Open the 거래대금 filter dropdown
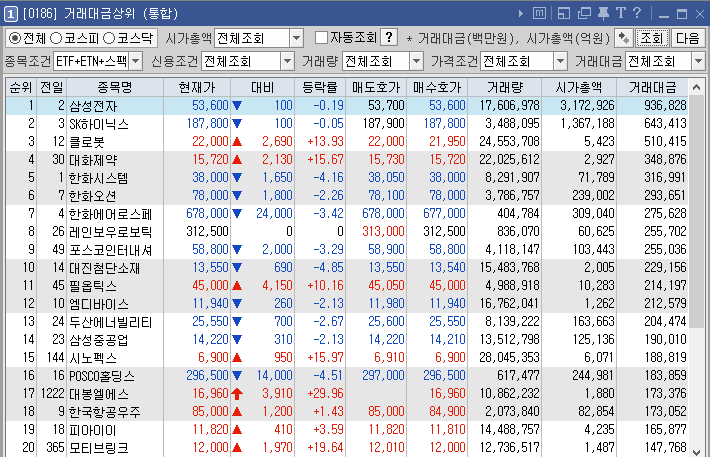The width and height of the screenshot is (710, 457). (x=698, y=61)
